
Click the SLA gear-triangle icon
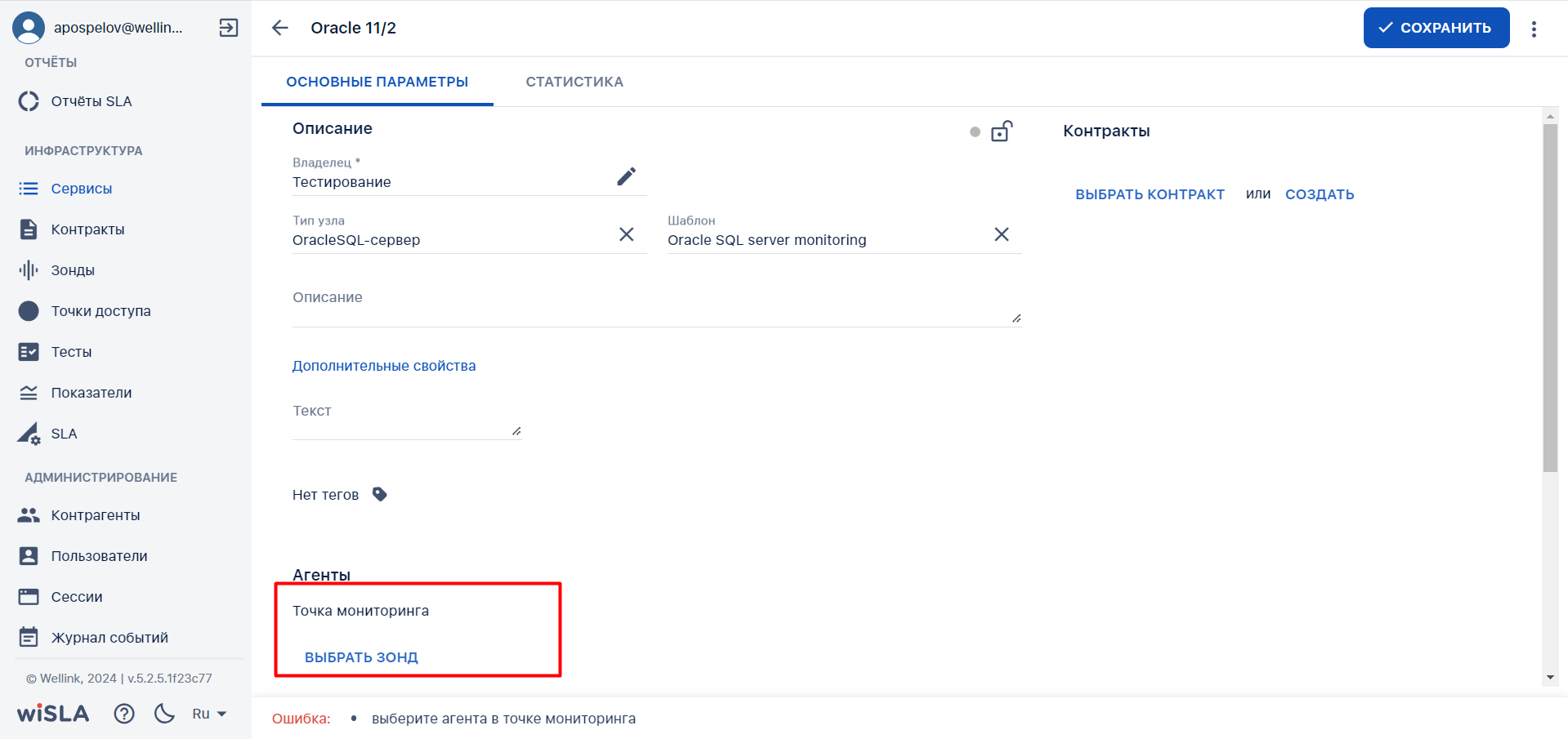pyautogui.click(x=29, y=434)
